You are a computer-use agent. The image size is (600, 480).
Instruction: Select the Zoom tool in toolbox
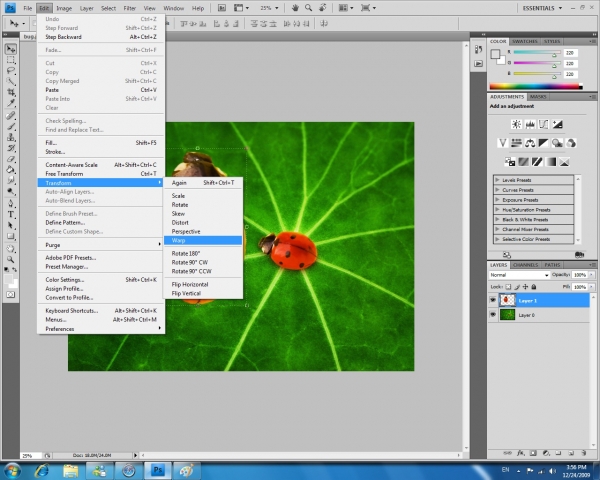click(11, 260)
